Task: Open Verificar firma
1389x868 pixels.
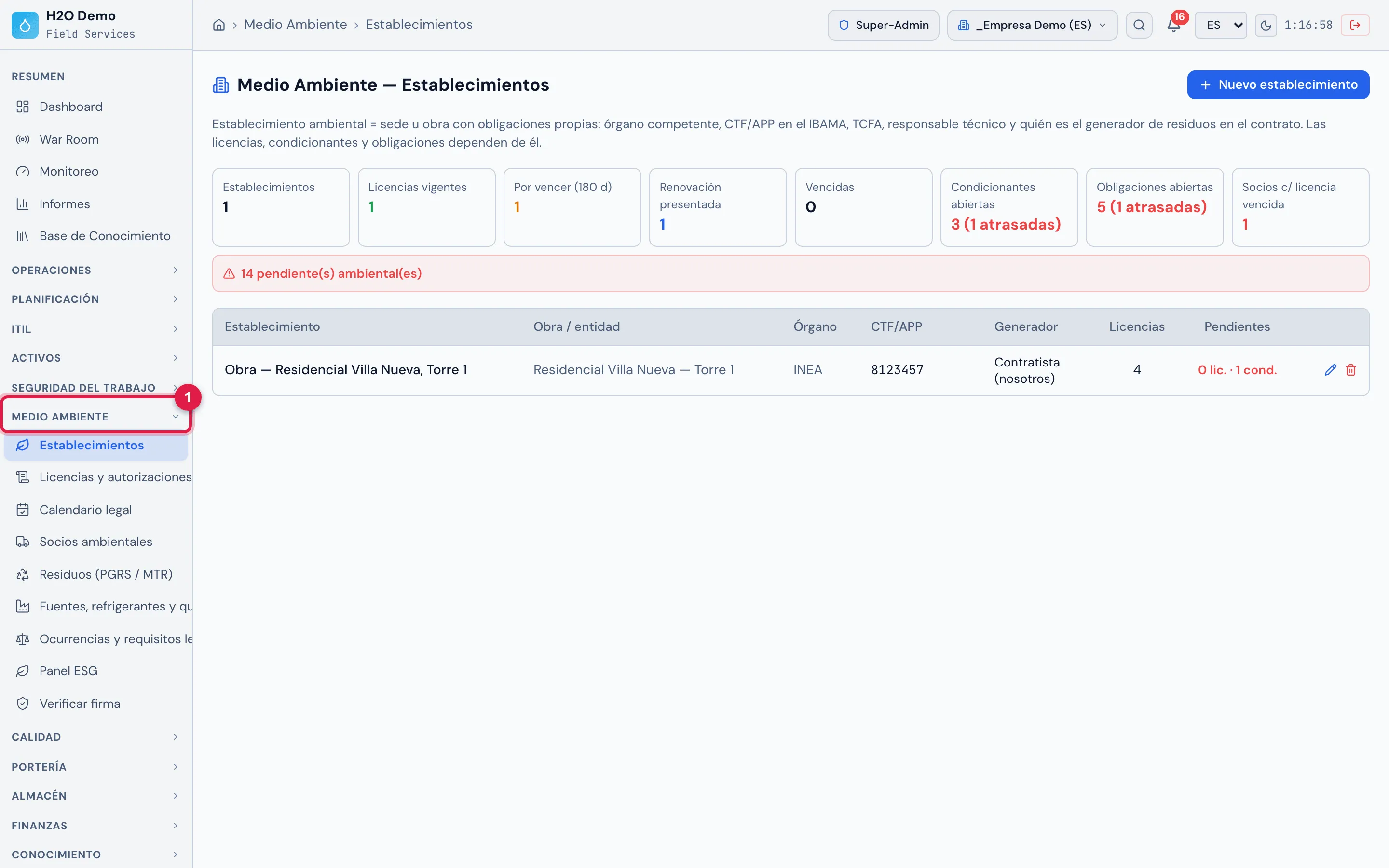Action: click(96, 703)
